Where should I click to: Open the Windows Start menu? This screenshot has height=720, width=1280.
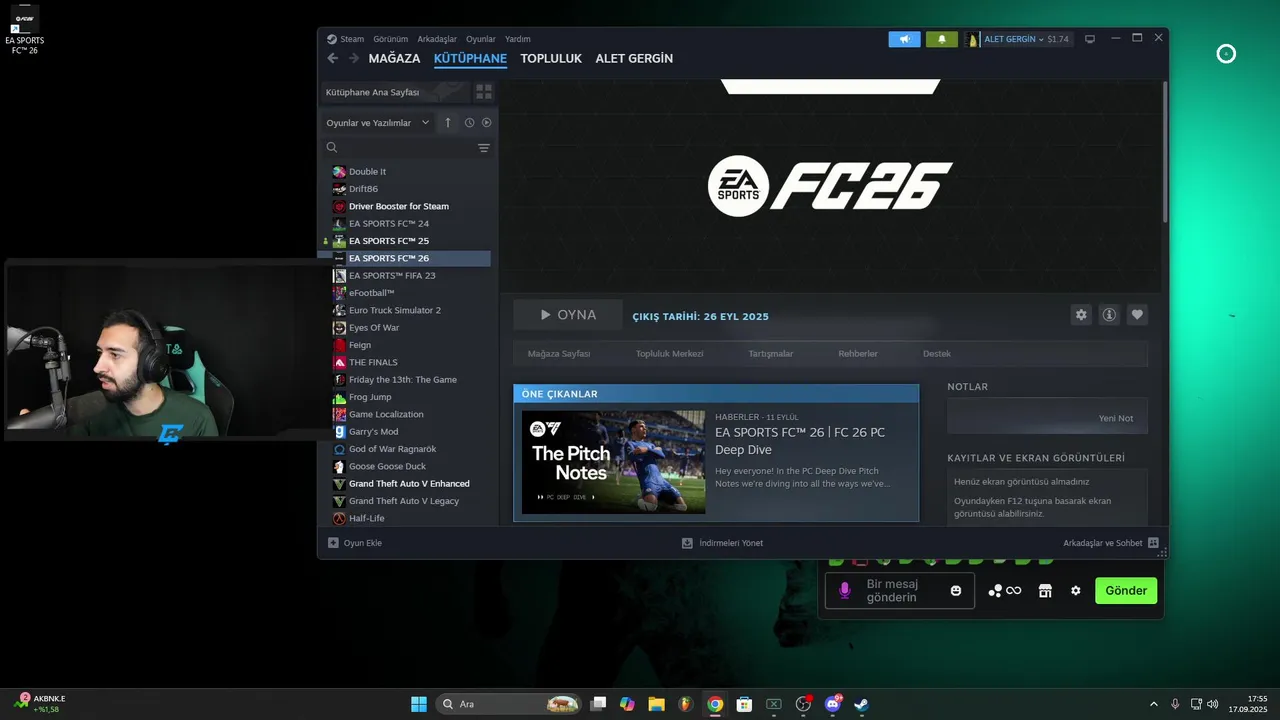point(419,704)
